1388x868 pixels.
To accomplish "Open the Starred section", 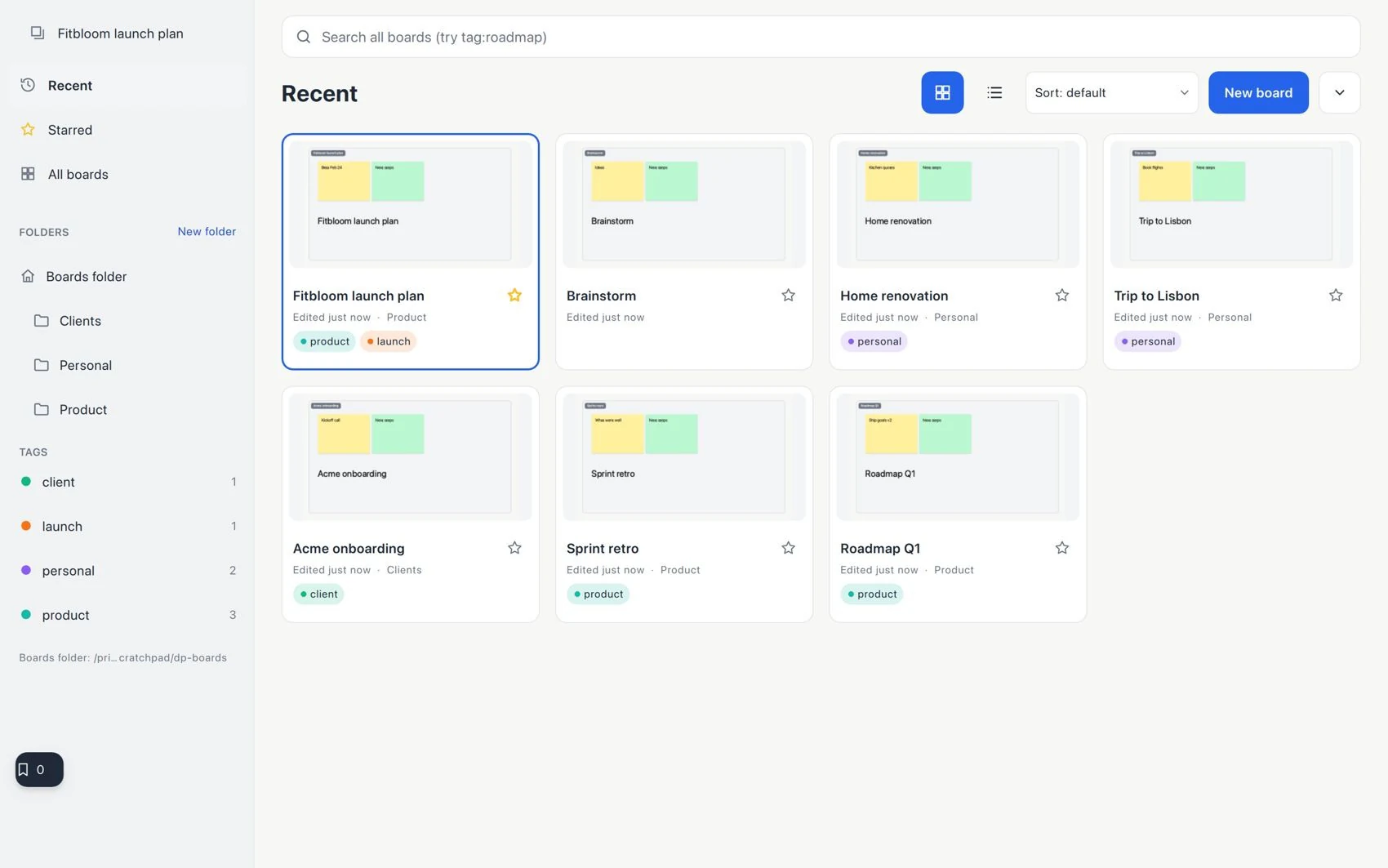I will point(127,130).
